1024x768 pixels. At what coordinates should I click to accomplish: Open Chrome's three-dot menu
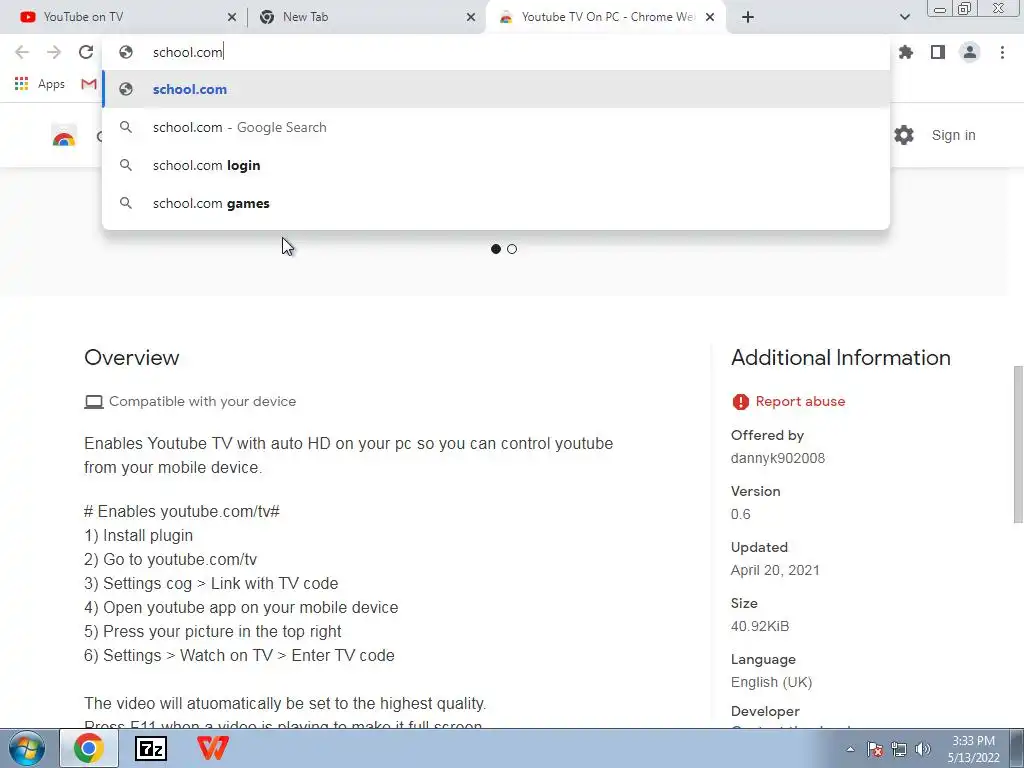[x=1002, y=52]
